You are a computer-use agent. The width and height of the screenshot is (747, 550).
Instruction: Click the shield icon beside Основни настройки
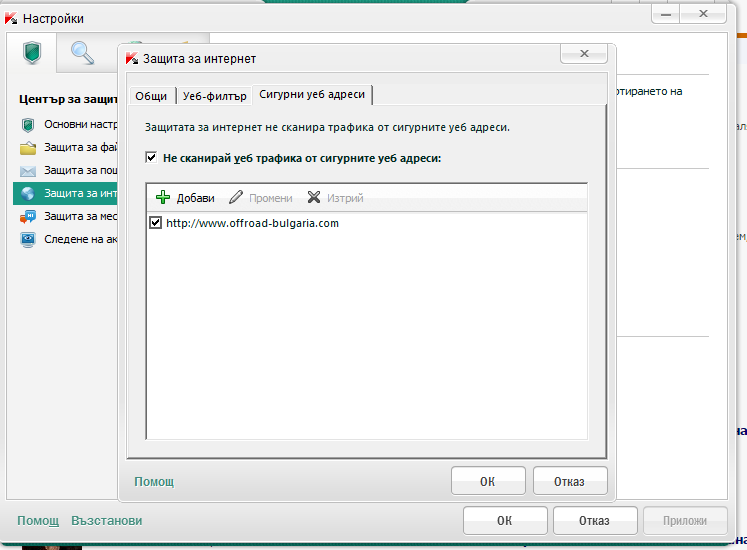(x=28, y=125)
